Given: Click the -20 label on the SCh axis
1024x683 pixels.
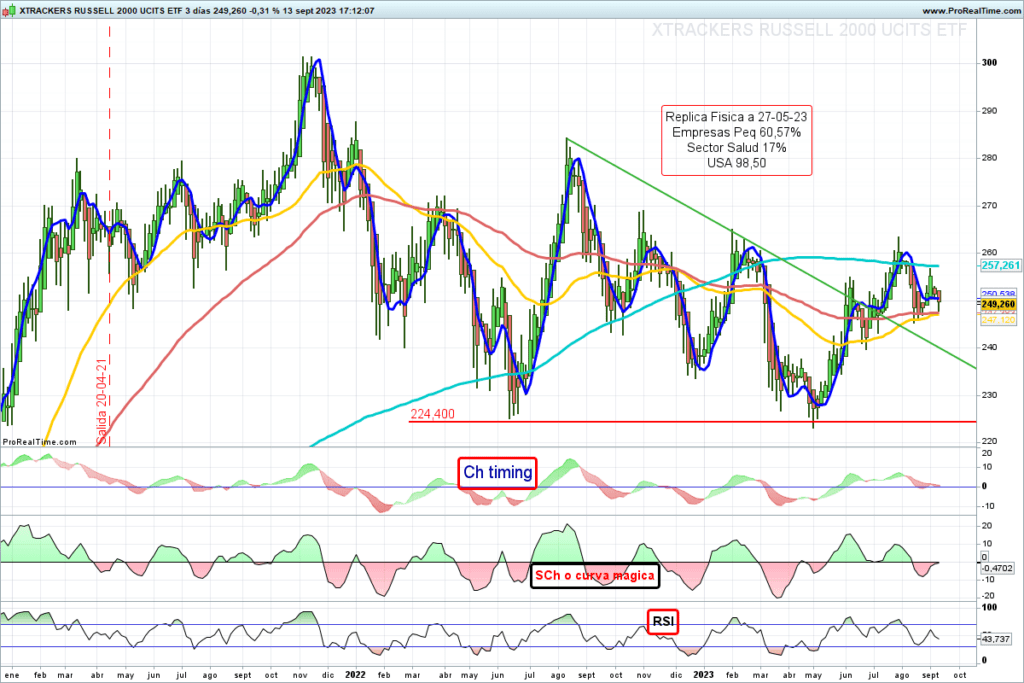Looking at the screenshot, I should click(987, 596).
